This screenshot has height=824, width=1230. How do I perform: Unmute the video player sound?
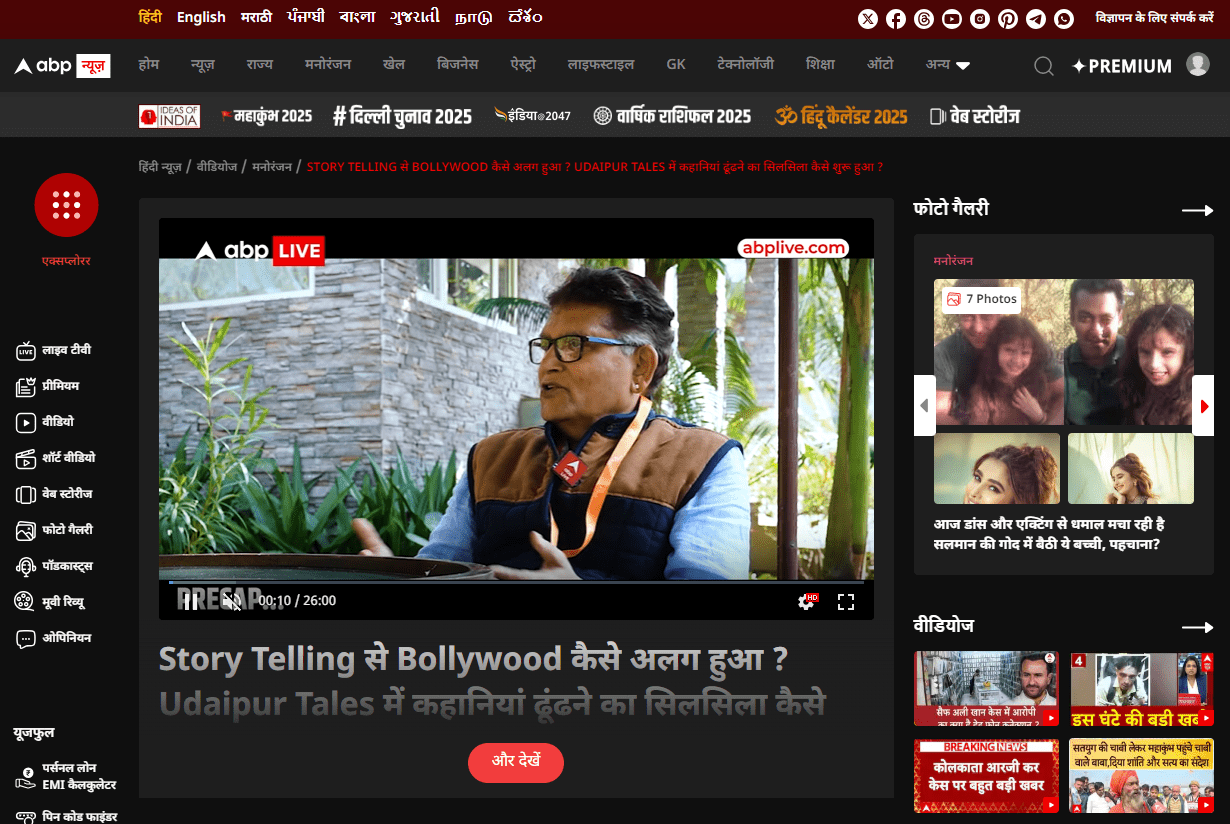pos(231,601)
